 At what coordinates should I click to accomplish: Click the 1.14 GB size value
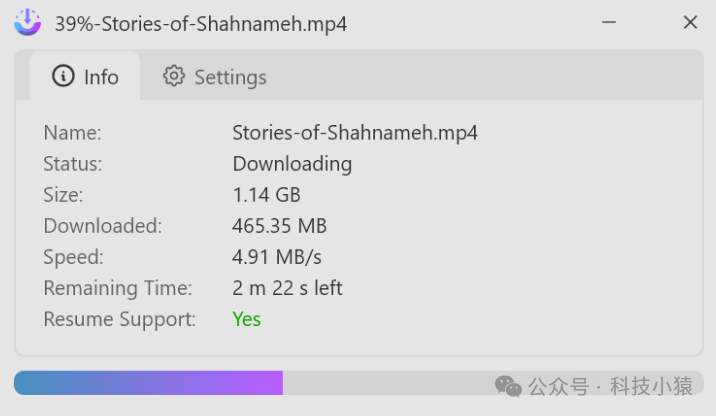click(266, 194)
